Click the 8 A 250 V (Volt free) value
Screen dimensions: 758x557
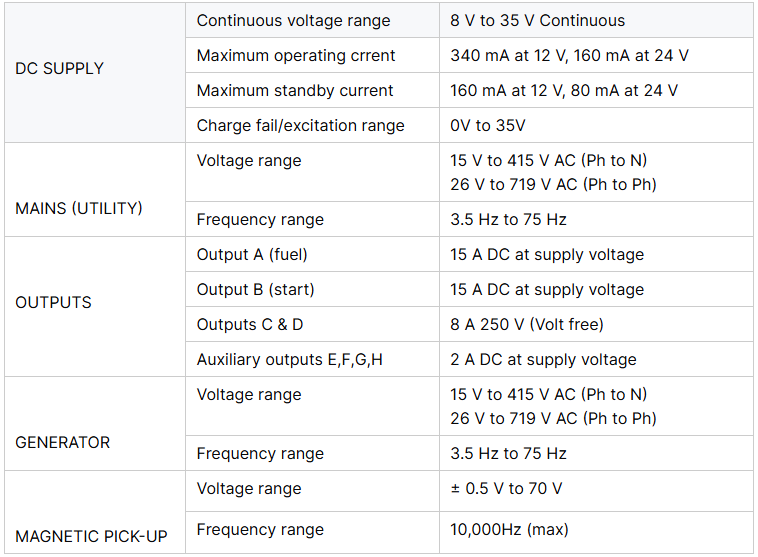526,324
